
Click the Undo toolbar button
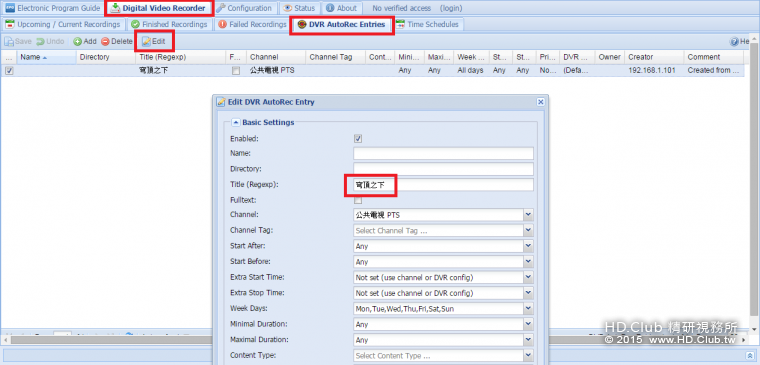coord(50,42)
